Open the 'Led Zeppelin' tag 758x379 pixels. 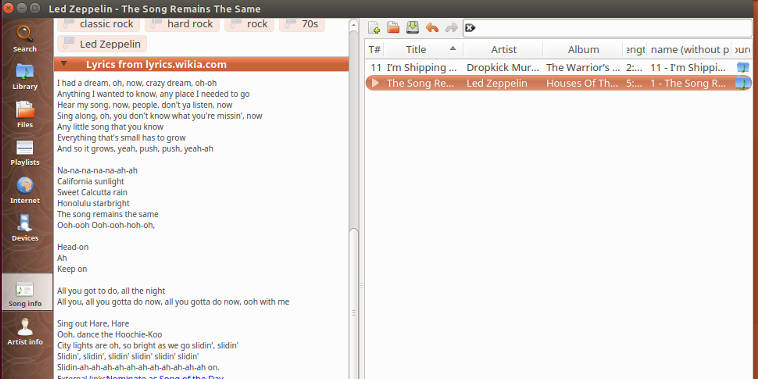(102, 44)
